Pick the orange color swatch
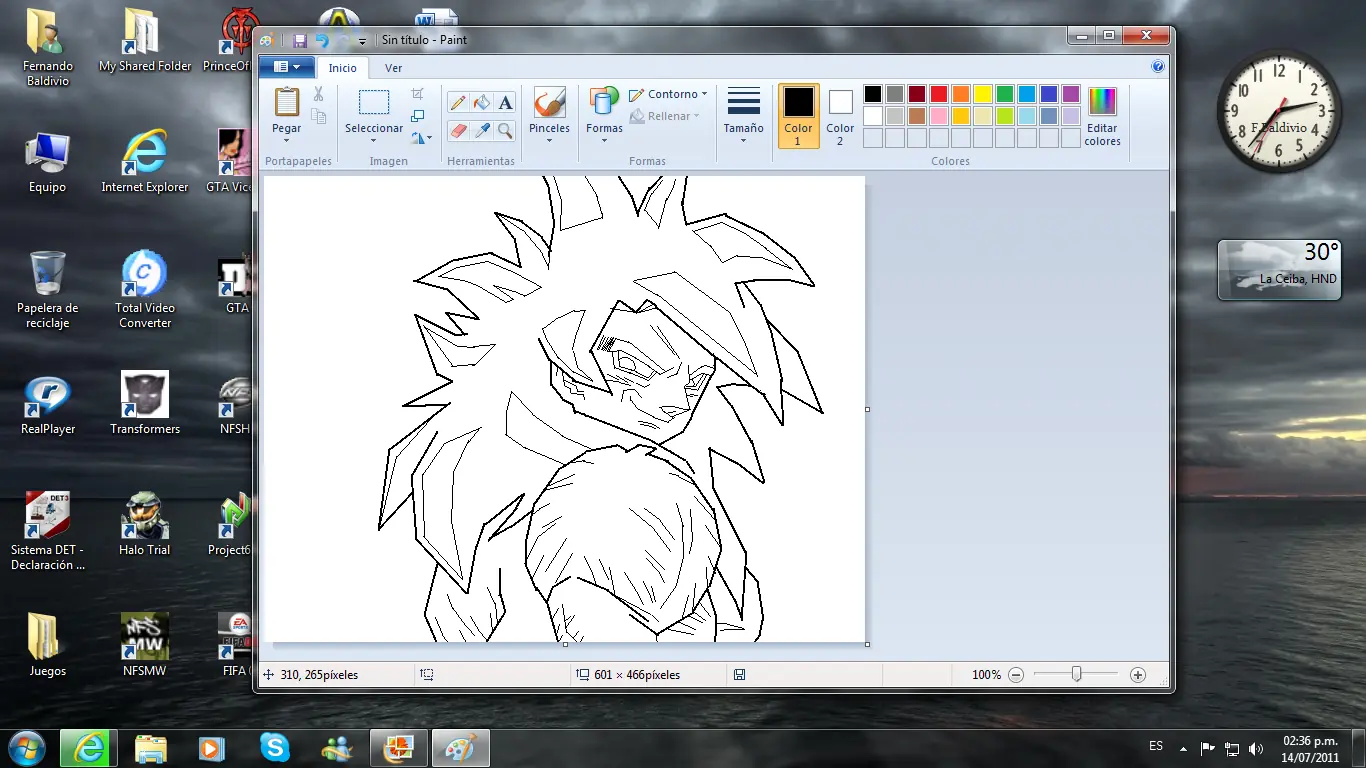The image size is (1366, 768). (x=961, y=94)
